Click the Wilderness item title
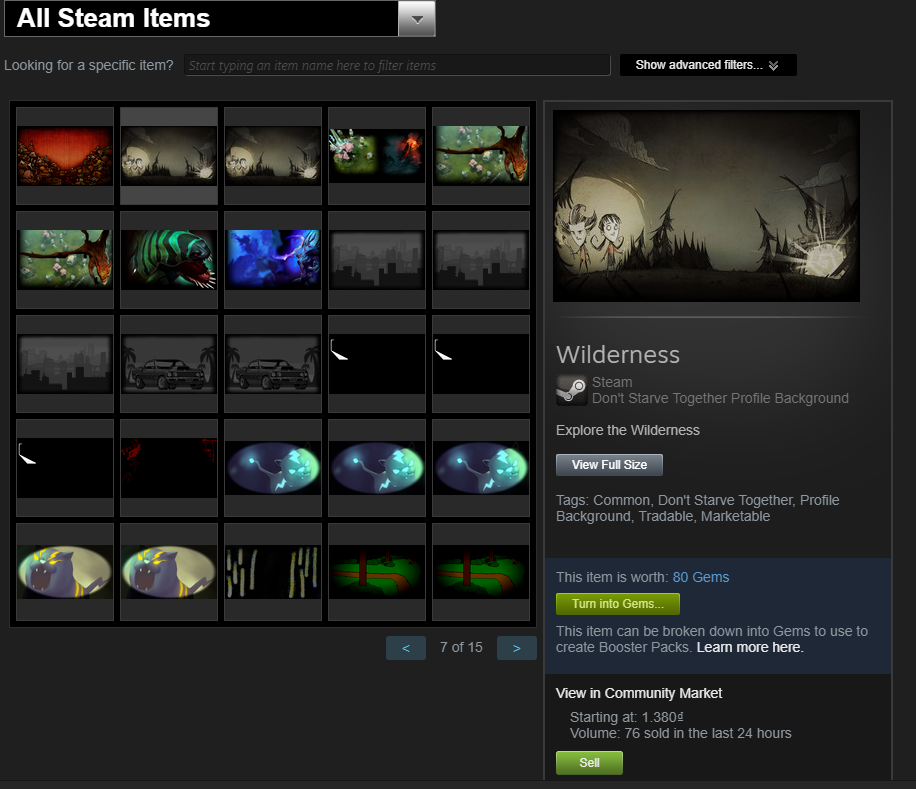The image size is (916, 789). [x=618, y=354]
